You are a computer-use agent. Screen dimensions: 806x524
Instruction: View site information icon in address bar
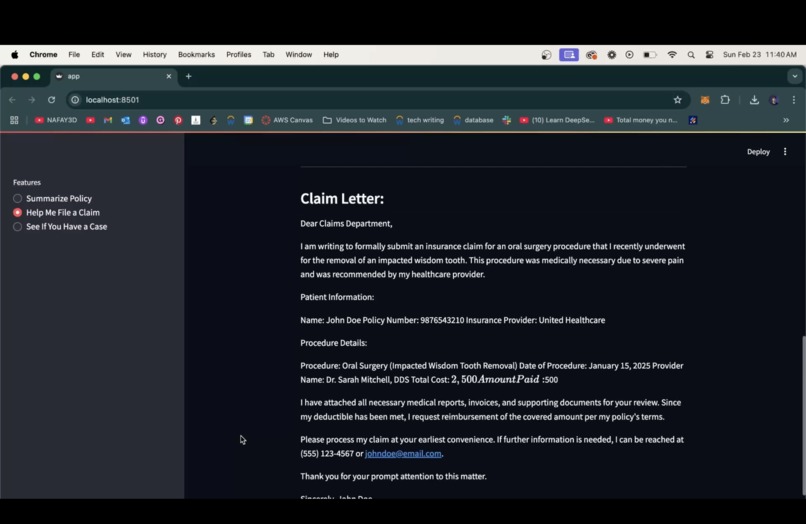point(75,100)
